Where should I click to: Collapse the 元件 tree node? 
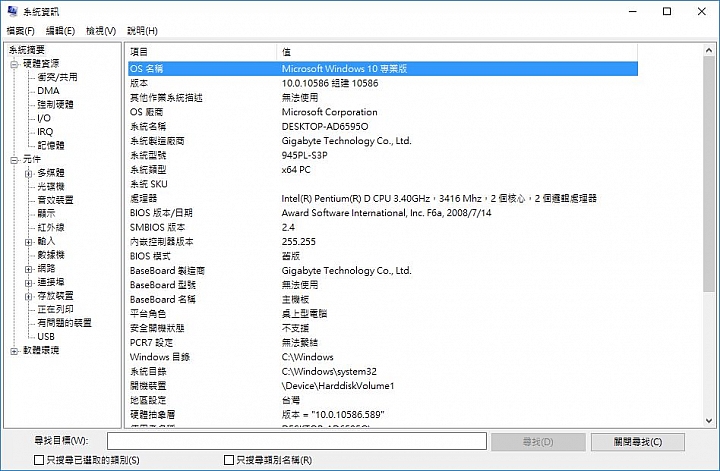point(15,160)
